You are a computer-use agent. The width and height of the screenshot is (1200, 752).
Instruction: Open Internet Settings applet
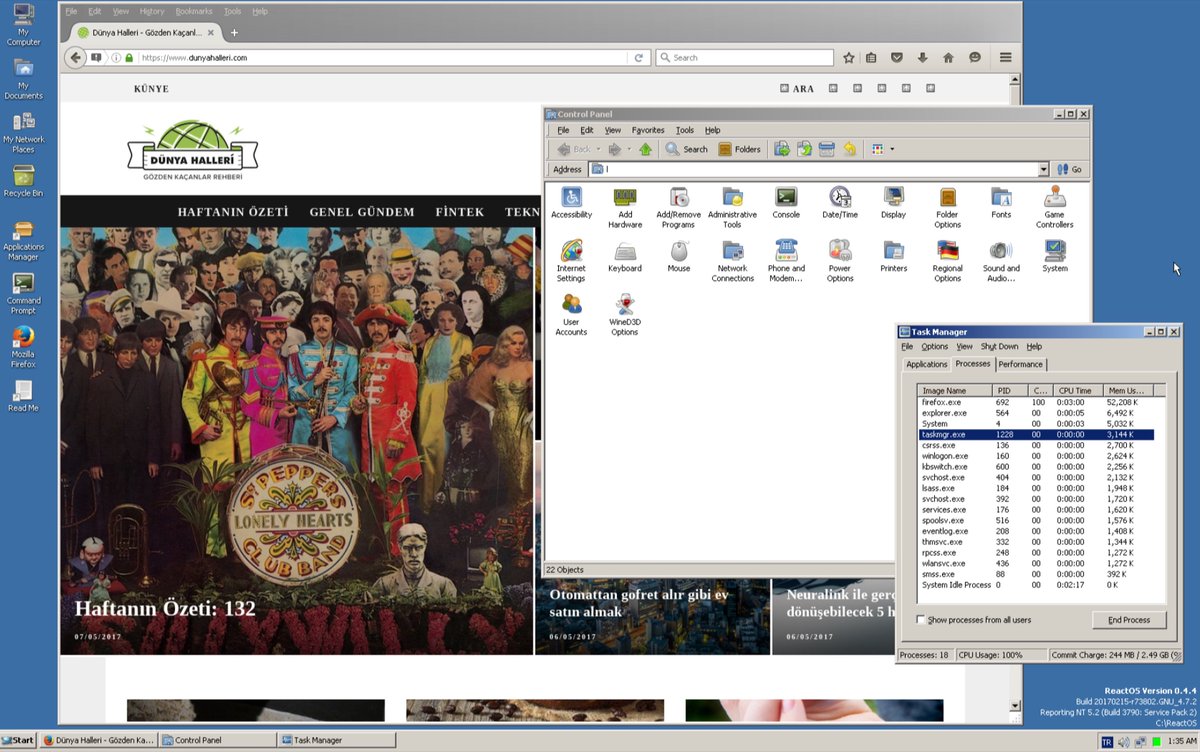571,261
